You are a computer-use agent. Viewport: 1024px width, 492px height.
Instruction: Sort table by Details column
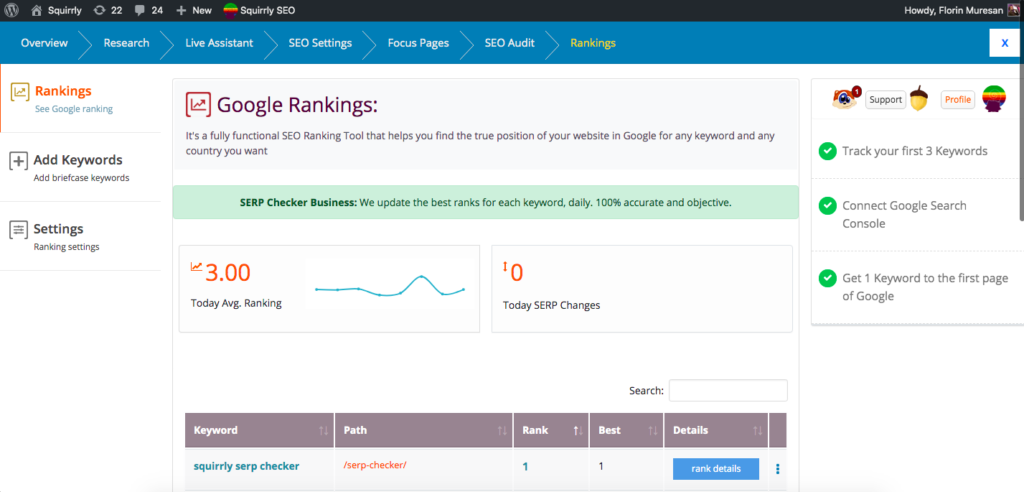[x=716, y=431]
